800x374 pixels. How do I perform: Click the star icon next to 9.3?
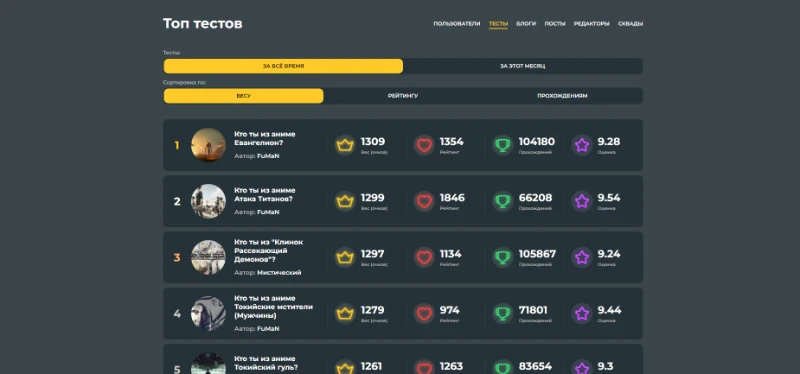click(582, 368)
